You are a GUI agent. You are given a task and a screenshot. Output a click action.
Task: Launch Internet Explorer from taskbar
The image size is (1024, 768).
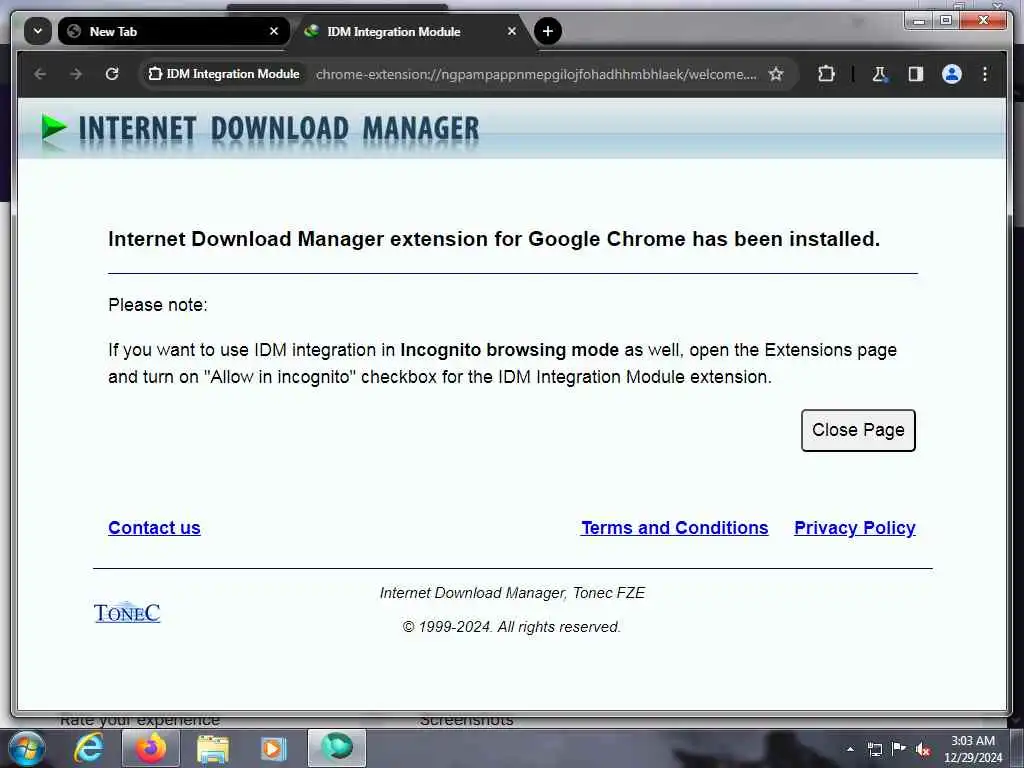pyautogui.click(x=89, y=748)
